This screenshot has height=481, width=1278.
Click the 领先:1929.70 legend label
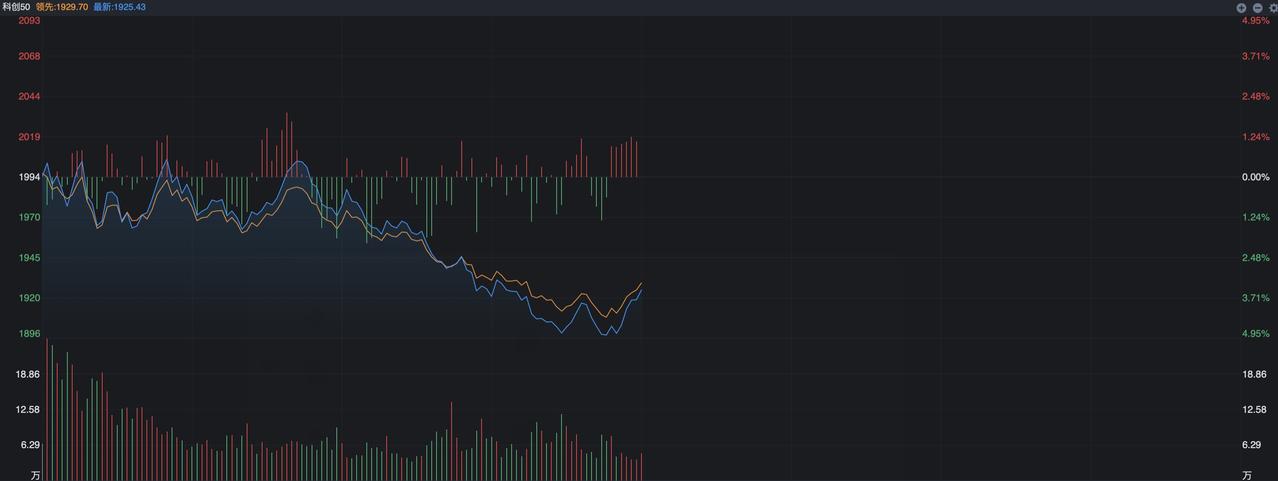pos(62,7)
